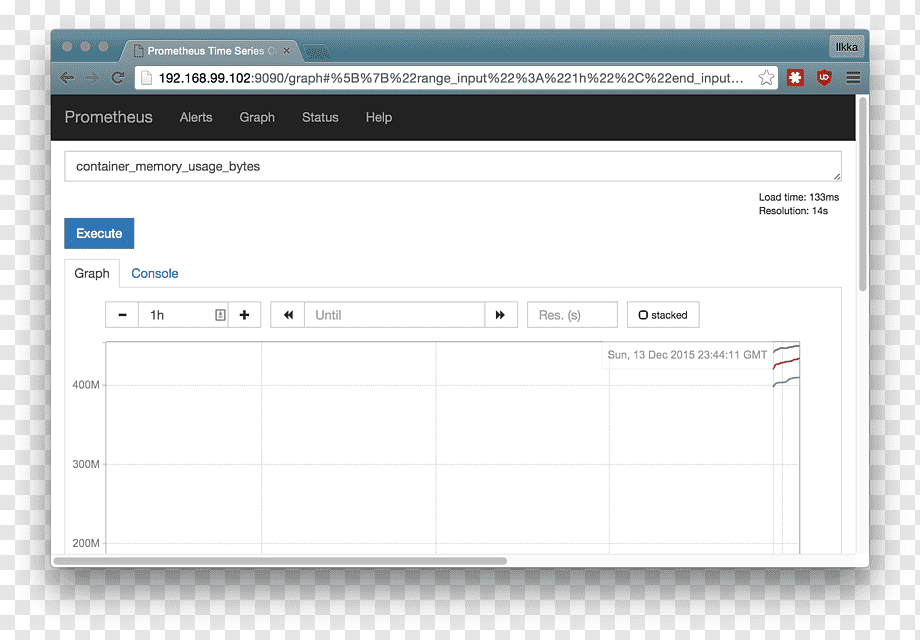Advance the end time with the double-right arrow

tap(500, 315)
